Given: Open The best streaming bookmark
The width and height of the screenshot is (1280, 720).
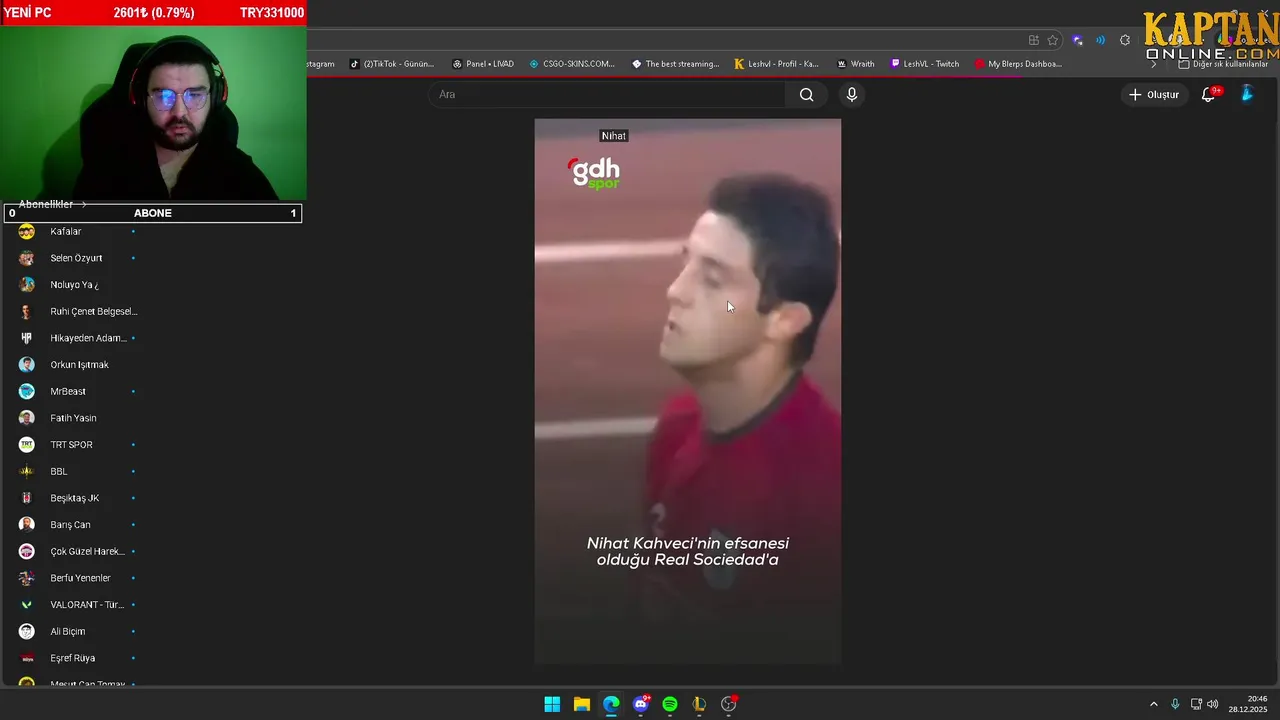Looking at the screenshot, I should coord(676,64).
